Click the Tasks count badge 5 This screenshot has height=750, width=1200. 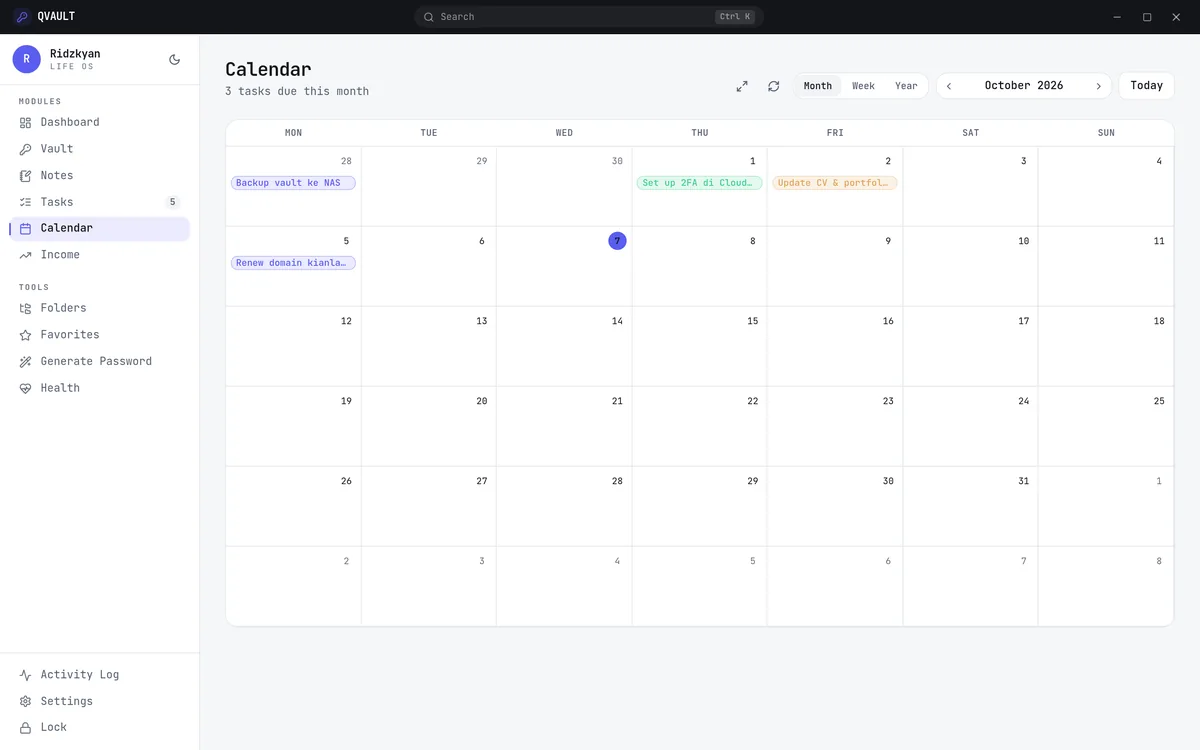coord(172,202)
